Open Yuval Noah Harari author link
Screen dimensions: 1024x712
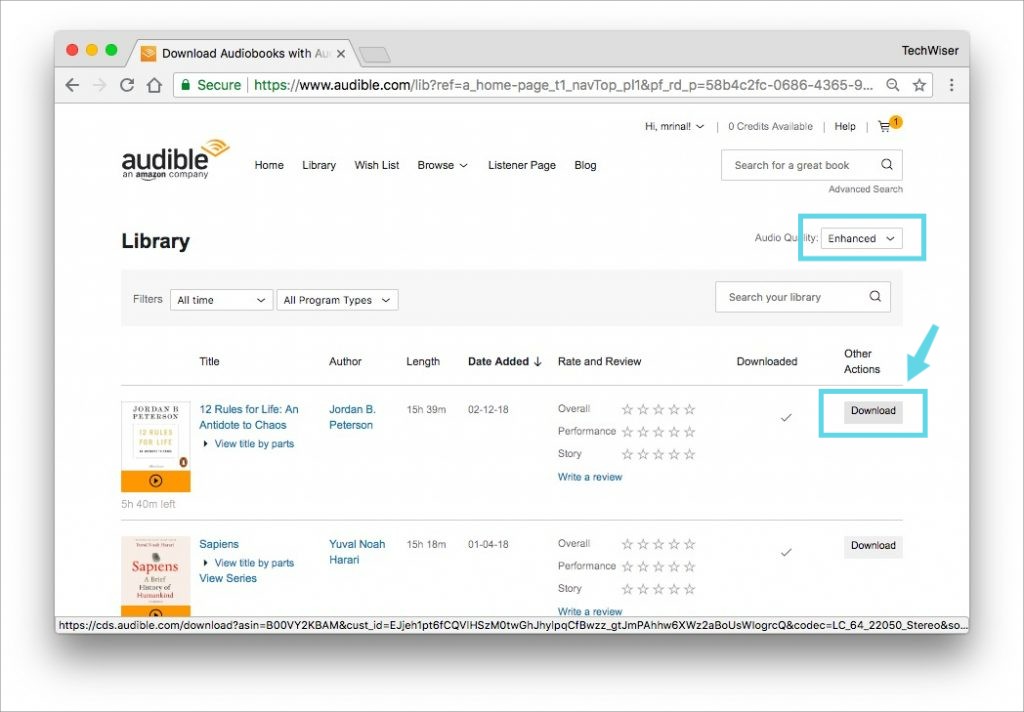pos(357,552)
